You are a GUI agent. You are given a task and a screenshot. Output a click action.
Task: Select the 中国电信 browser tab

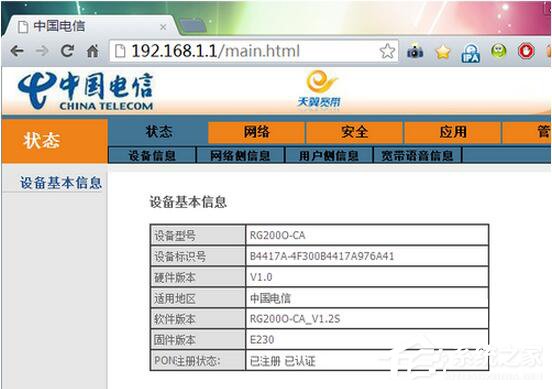90,26
